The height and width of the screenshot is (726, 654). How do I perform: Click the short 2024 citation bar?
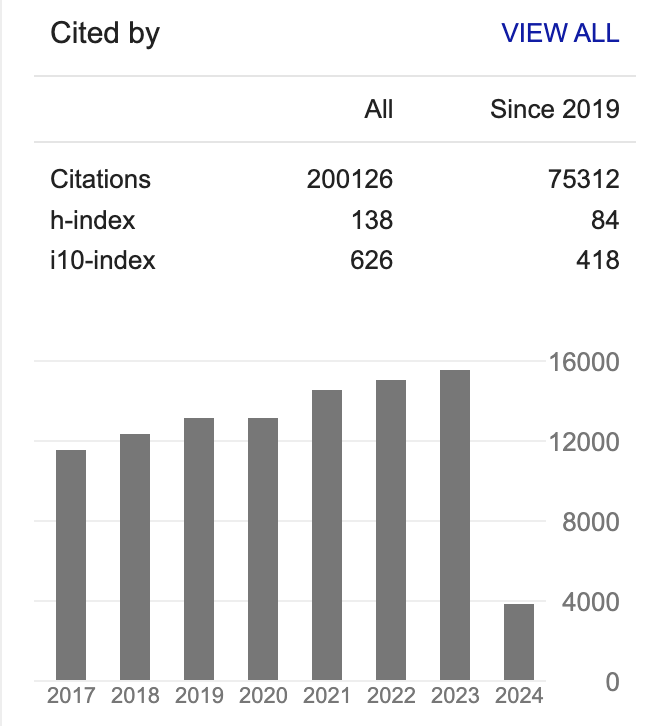(x=519, y=642)
